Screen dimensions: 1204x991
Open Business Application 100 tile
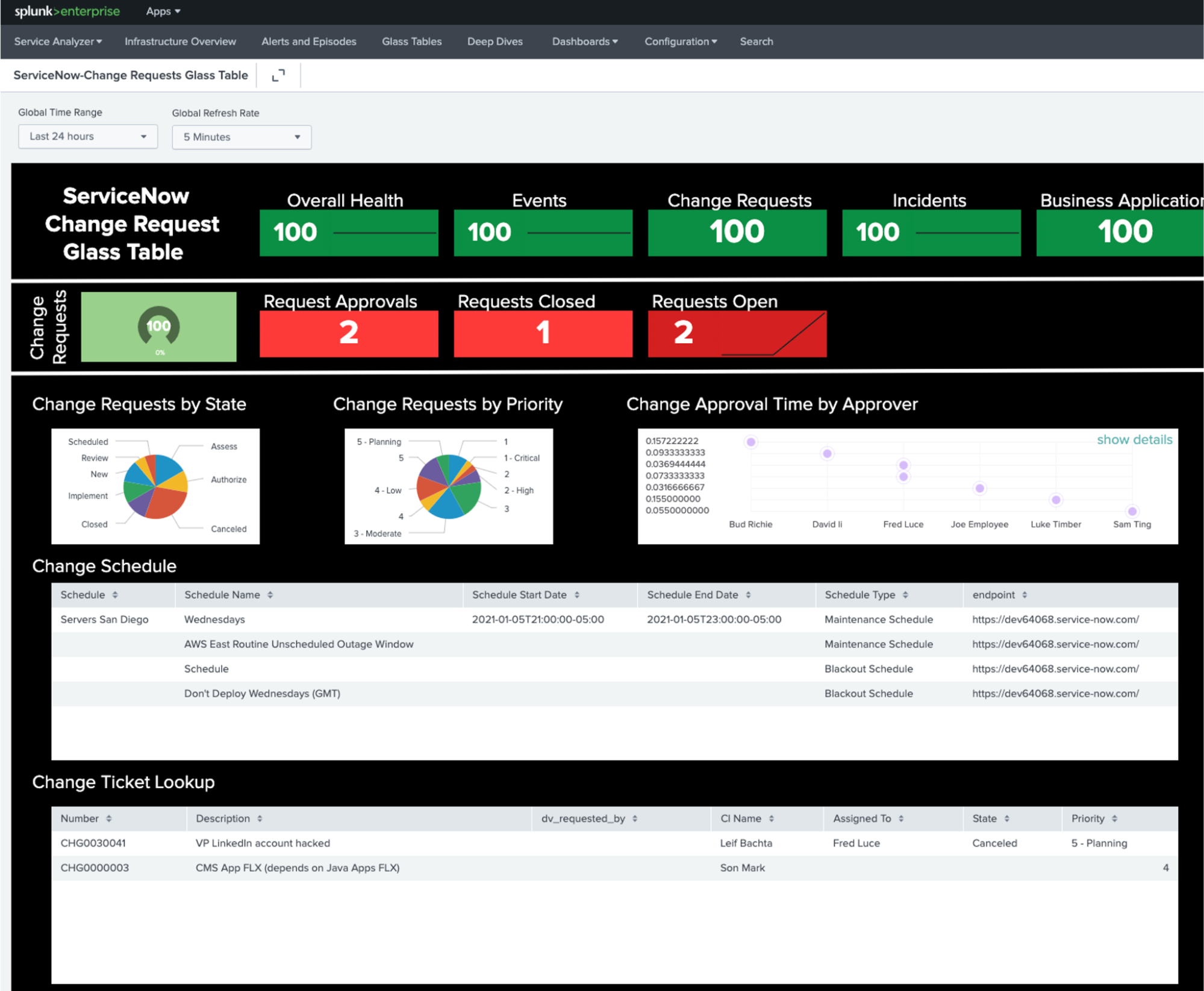tap(1120, 233)
